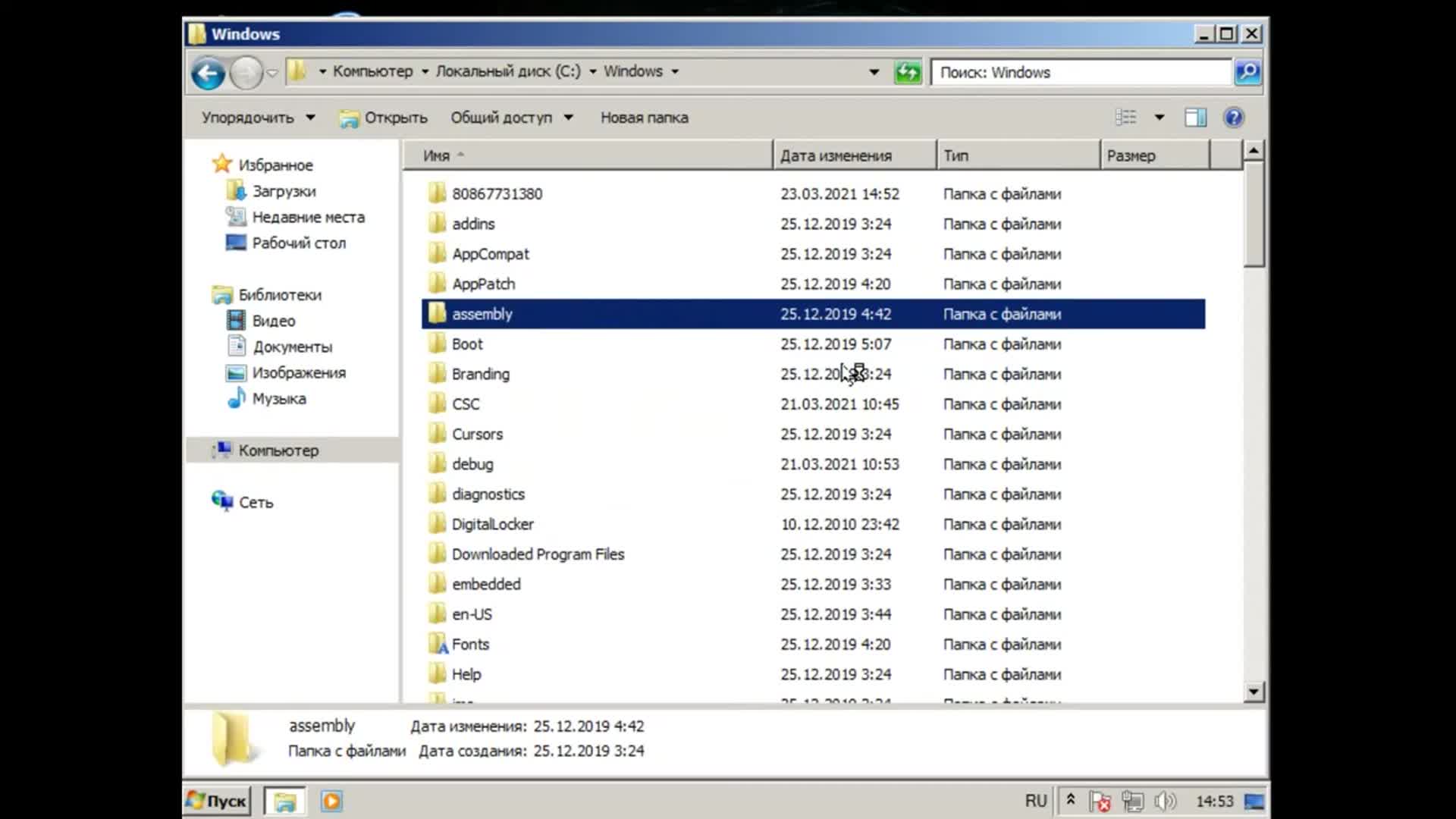Sort by the Имя column header
1456x819 pixels.
pos(588,155)
